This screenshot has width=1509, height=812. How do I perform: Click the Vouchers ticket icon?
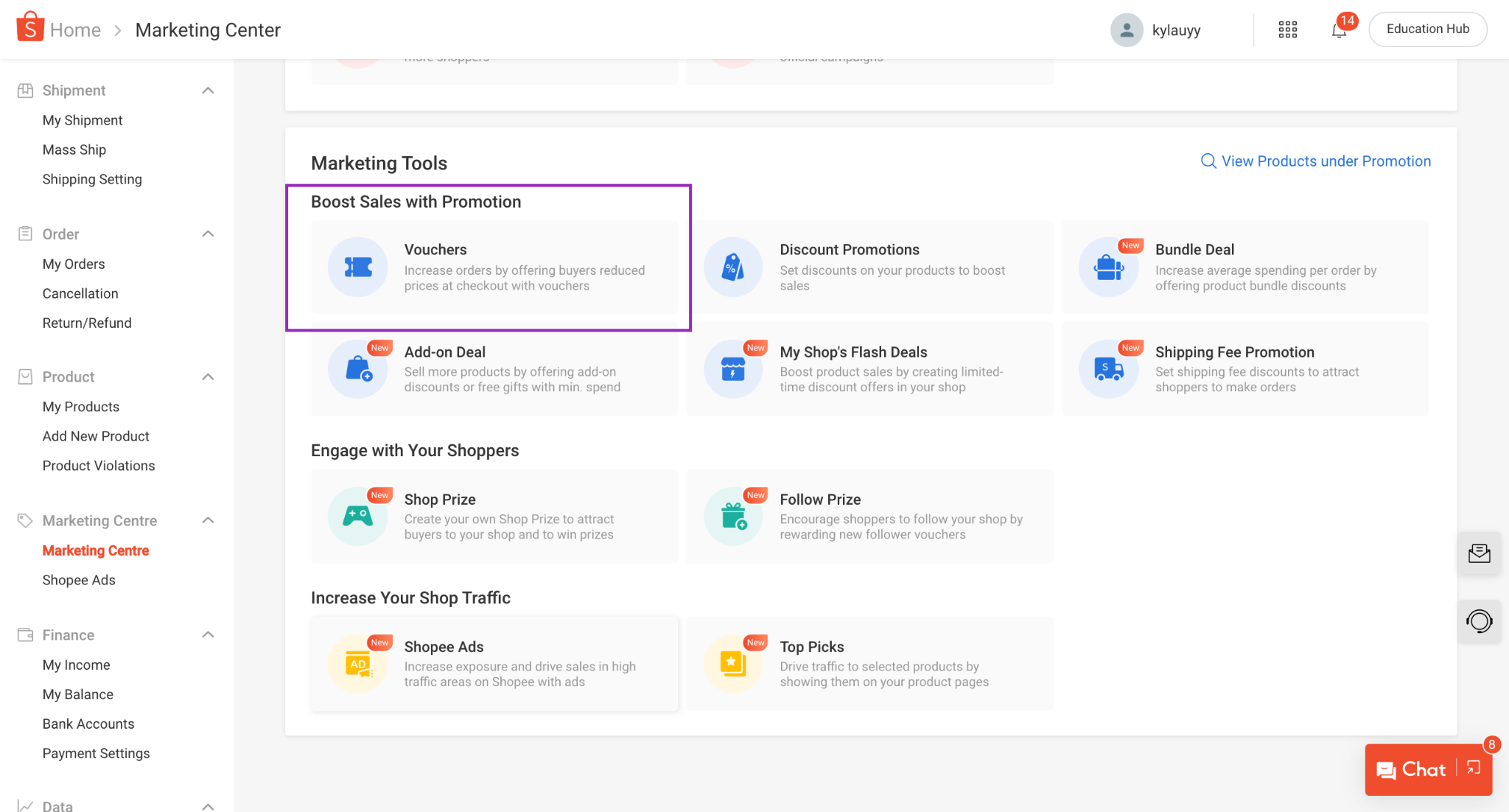point(358,267)
